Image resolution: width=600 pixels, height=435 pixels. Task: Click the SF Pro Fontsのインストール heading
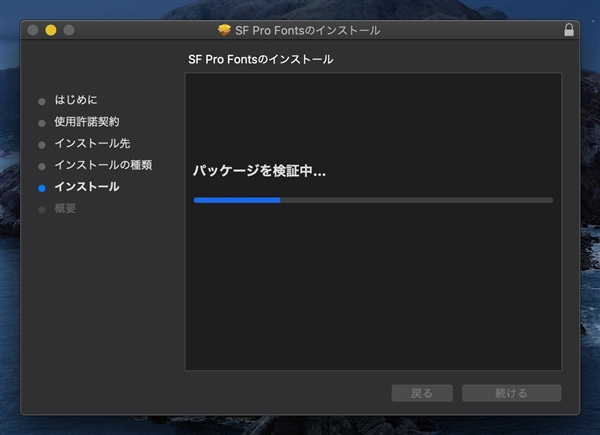(261, 60)
